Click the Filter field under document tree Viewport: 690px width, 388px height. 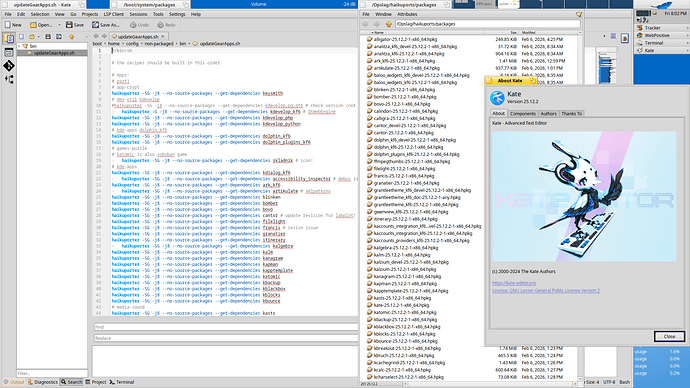52,373
